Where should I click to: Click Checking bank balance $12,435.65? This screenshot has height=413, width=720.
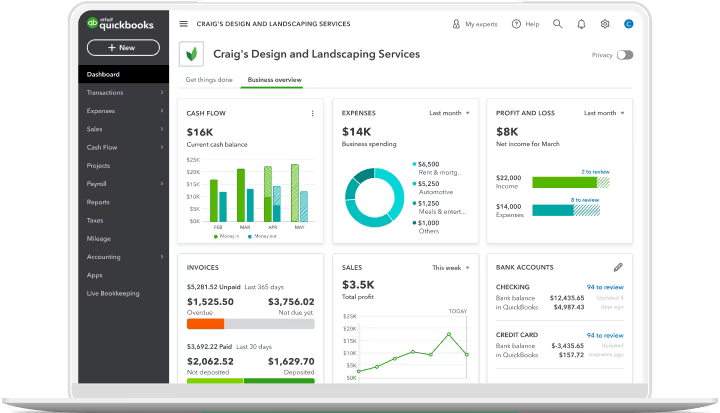(x=567, y=298)
